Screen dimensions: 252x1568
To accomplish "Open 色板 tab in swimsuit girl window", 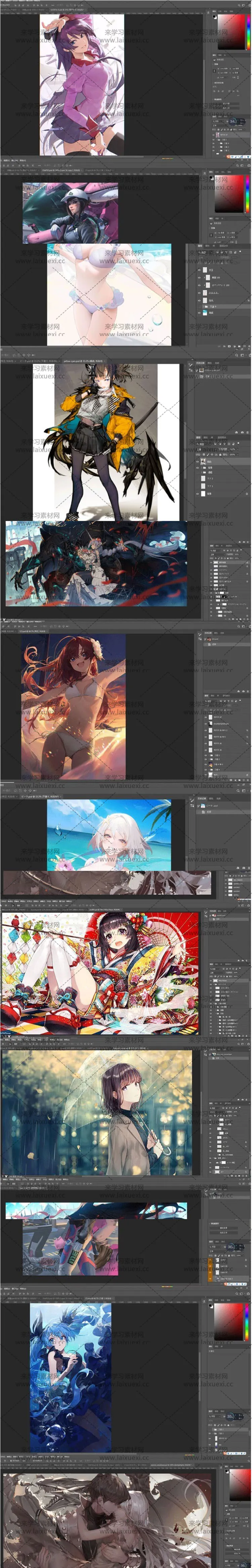I will point(217,172).
